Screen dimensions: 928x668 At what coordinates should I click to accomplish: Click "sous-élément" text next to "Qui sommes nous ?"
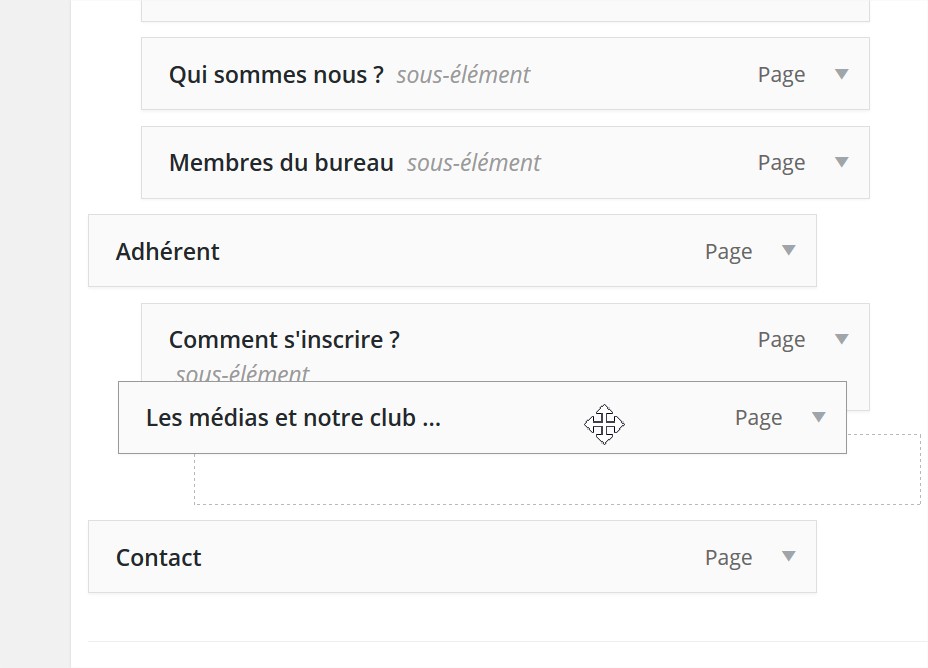(x=463, y=75)
